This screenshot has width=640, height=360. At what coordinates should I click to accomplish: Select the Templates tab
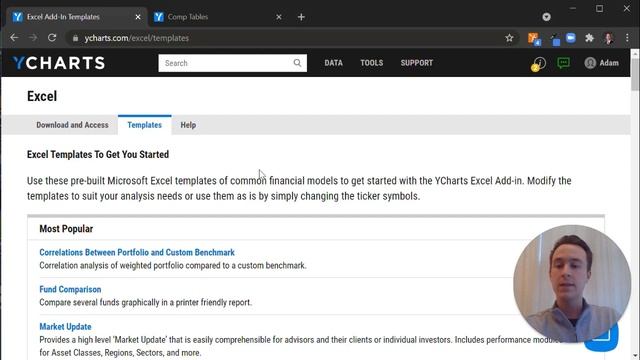click(x=144, y=125)
